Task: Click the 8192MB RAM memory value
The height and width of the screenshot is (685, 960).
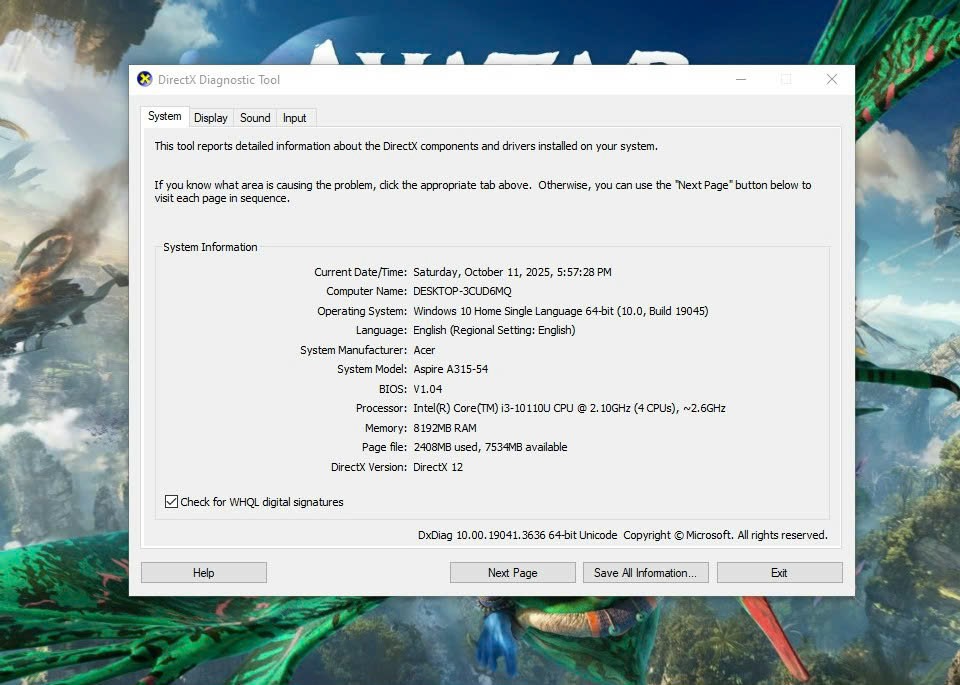Action: point(445,428)
